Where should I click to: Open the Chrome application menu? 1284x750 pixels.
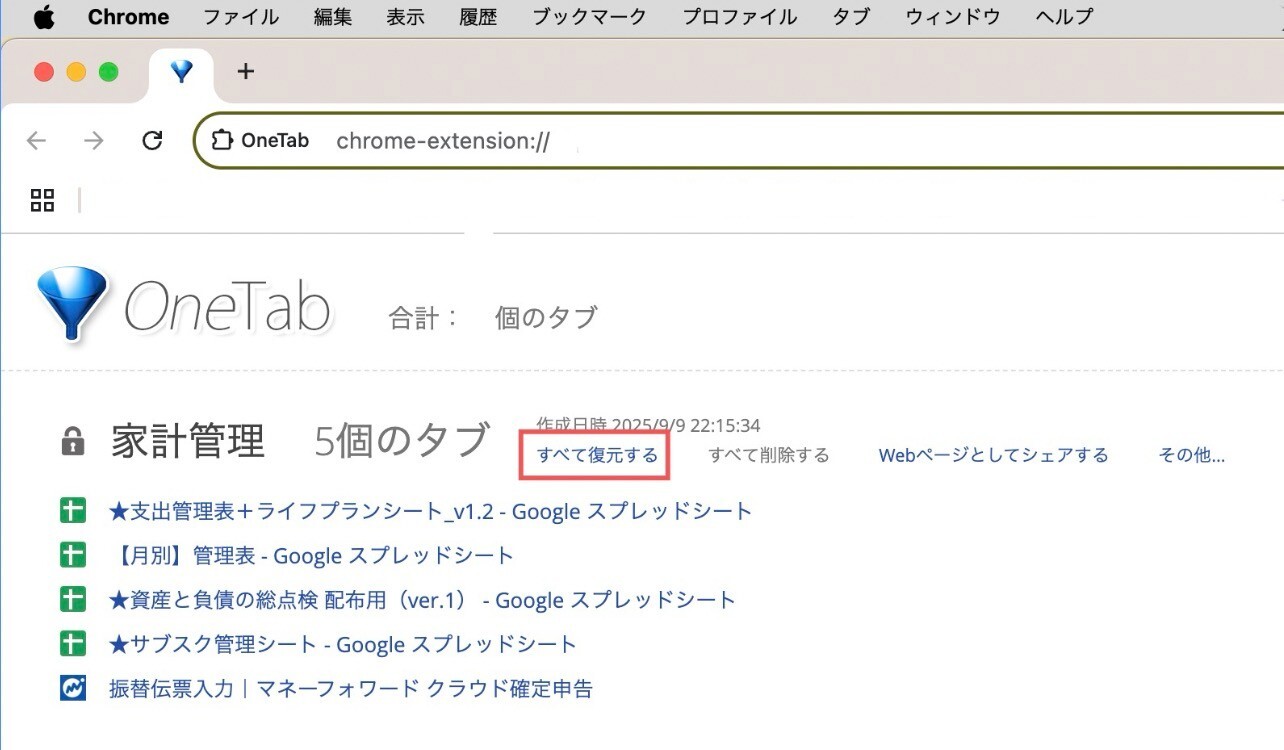point(128,17)
